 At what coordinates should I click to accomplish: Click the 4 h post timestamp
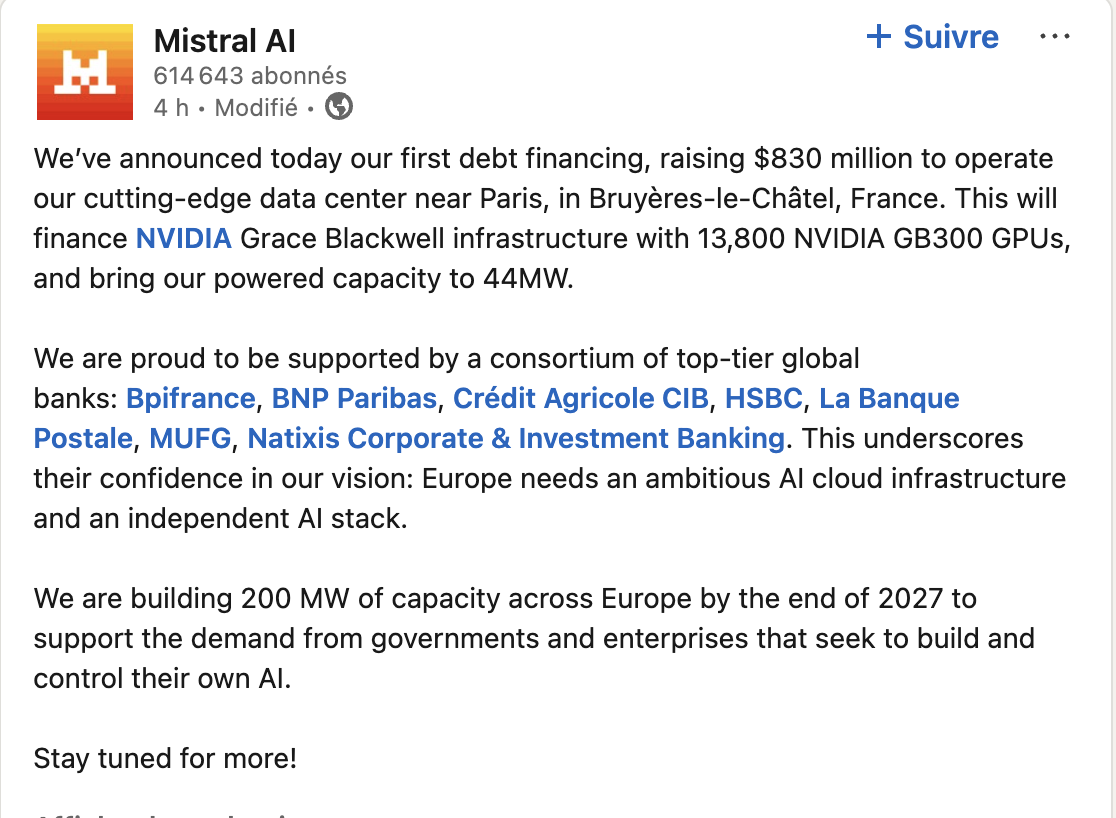[x=171, y=108]
